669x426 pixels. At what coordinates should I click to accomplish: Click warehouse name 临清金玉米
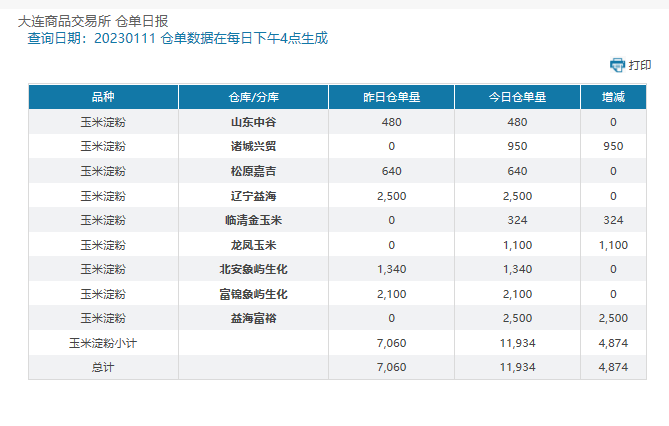[253, 220]
